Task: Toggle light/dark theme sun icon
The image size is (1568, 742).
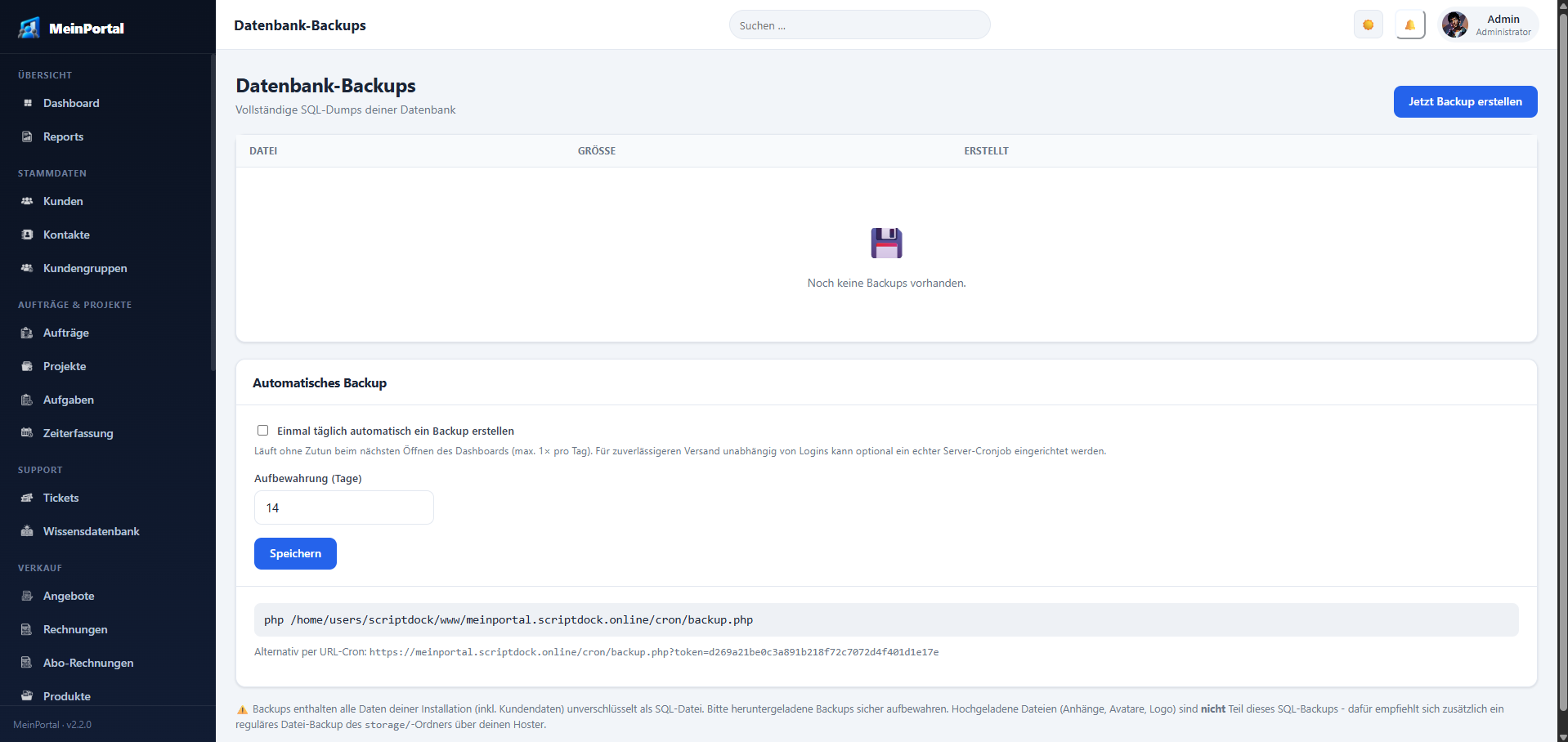Action: (1369, 25)
